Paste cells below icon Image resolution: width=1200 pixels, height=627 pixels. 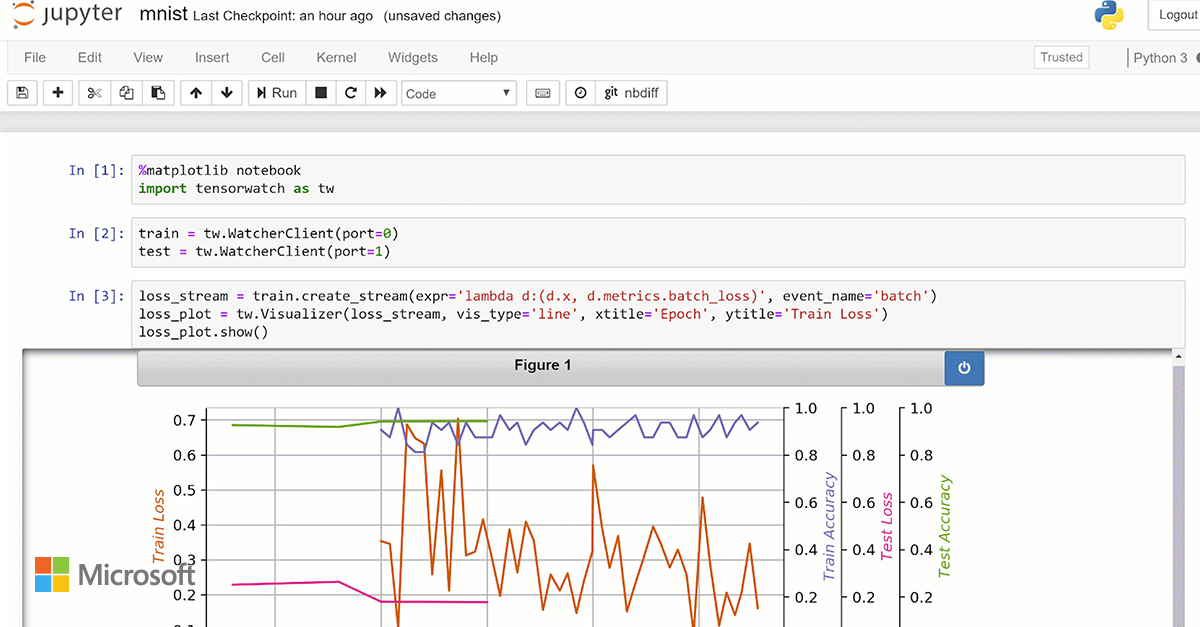(158, 93)
